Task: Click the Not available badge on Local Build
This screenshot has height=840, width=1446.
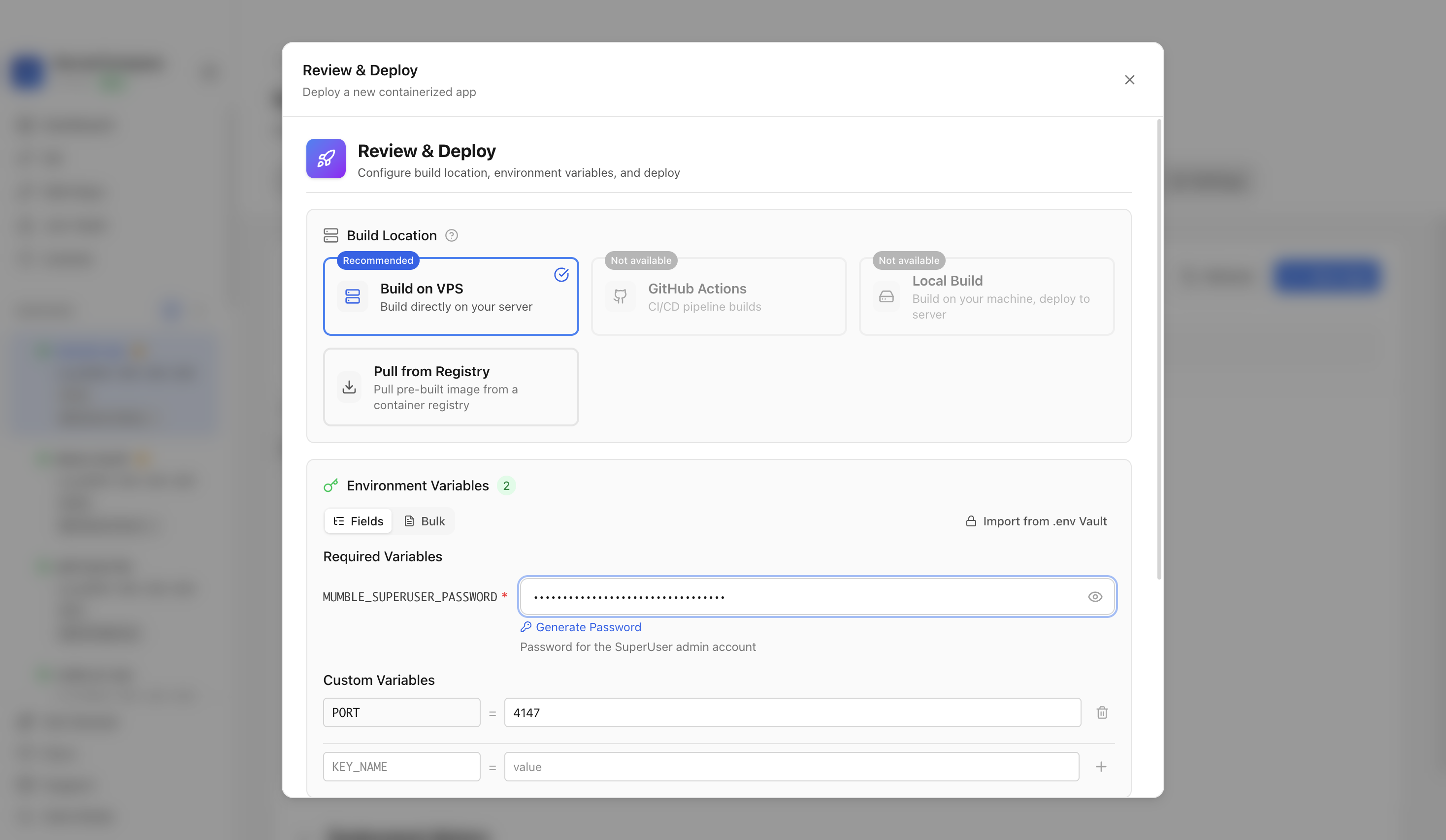Action: pyautogui.click(x=909, y=260)
